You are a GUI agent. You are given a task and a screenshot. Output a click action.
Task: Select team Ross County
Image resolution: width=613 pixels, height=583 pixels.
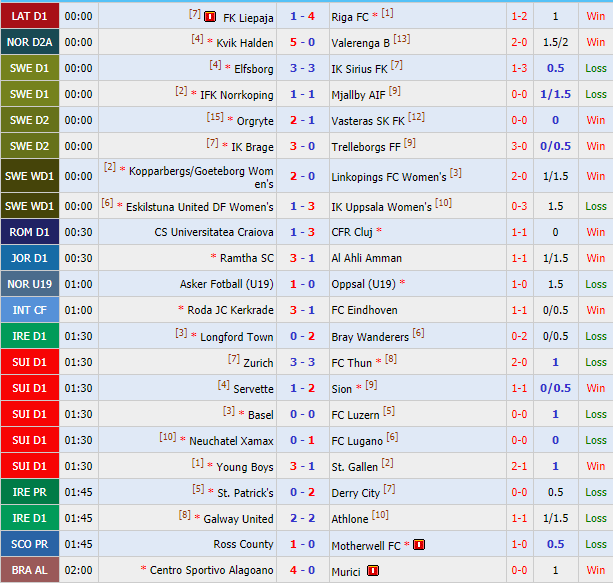click(243, 544)
